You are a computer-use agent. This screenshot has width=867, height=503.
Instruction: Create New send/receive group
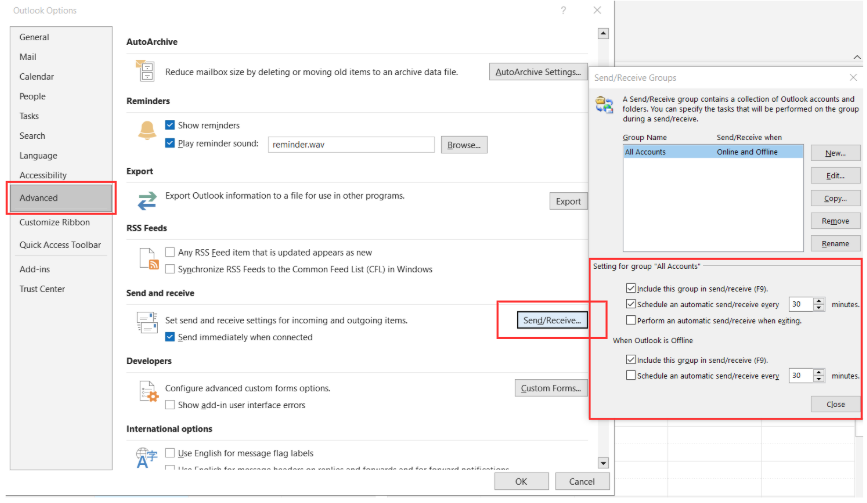835,153
